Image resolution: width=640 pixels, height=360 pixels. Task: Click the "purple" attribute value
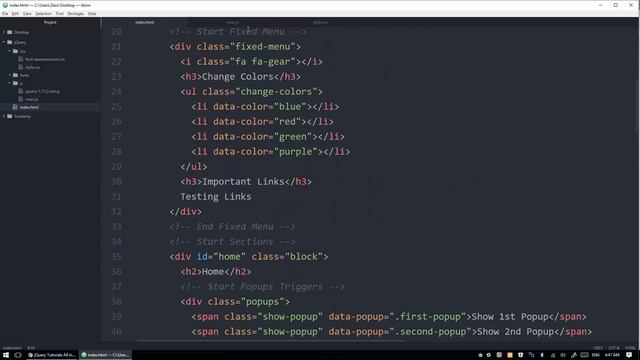[296, 152]
